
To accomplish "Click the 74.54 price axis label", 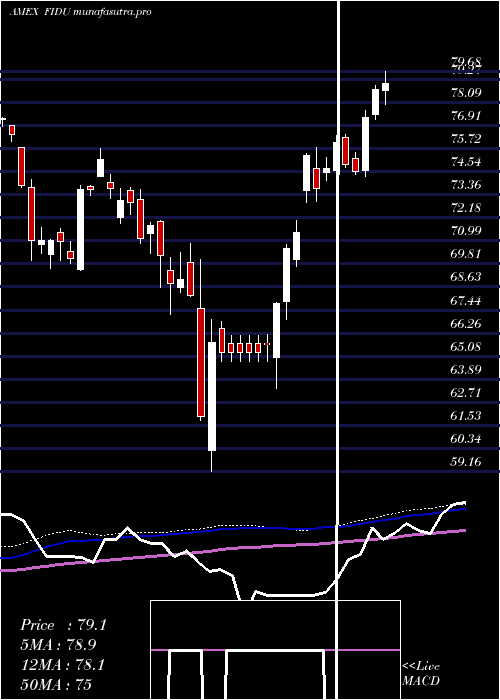I will click(466, 162).
